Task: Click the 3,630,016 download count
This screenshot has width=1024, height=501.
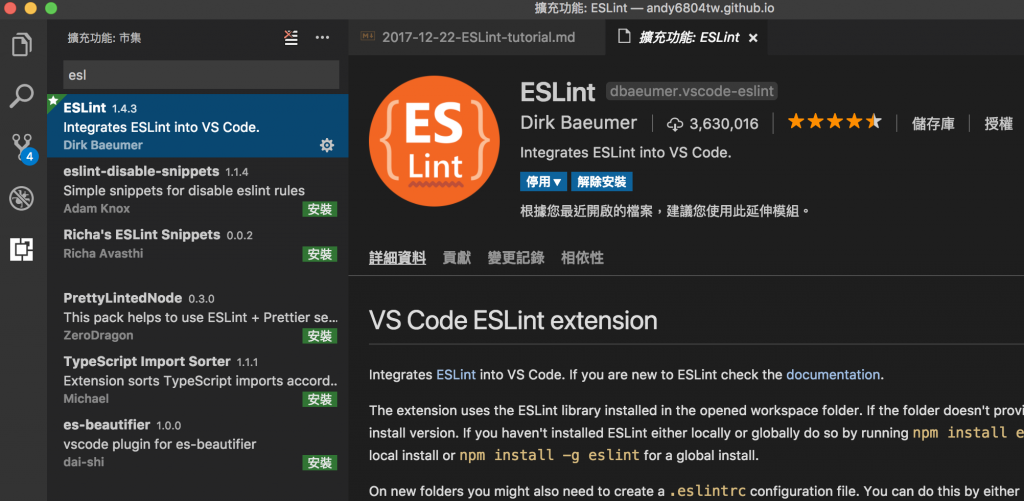Action: click(x=724, y=123)
